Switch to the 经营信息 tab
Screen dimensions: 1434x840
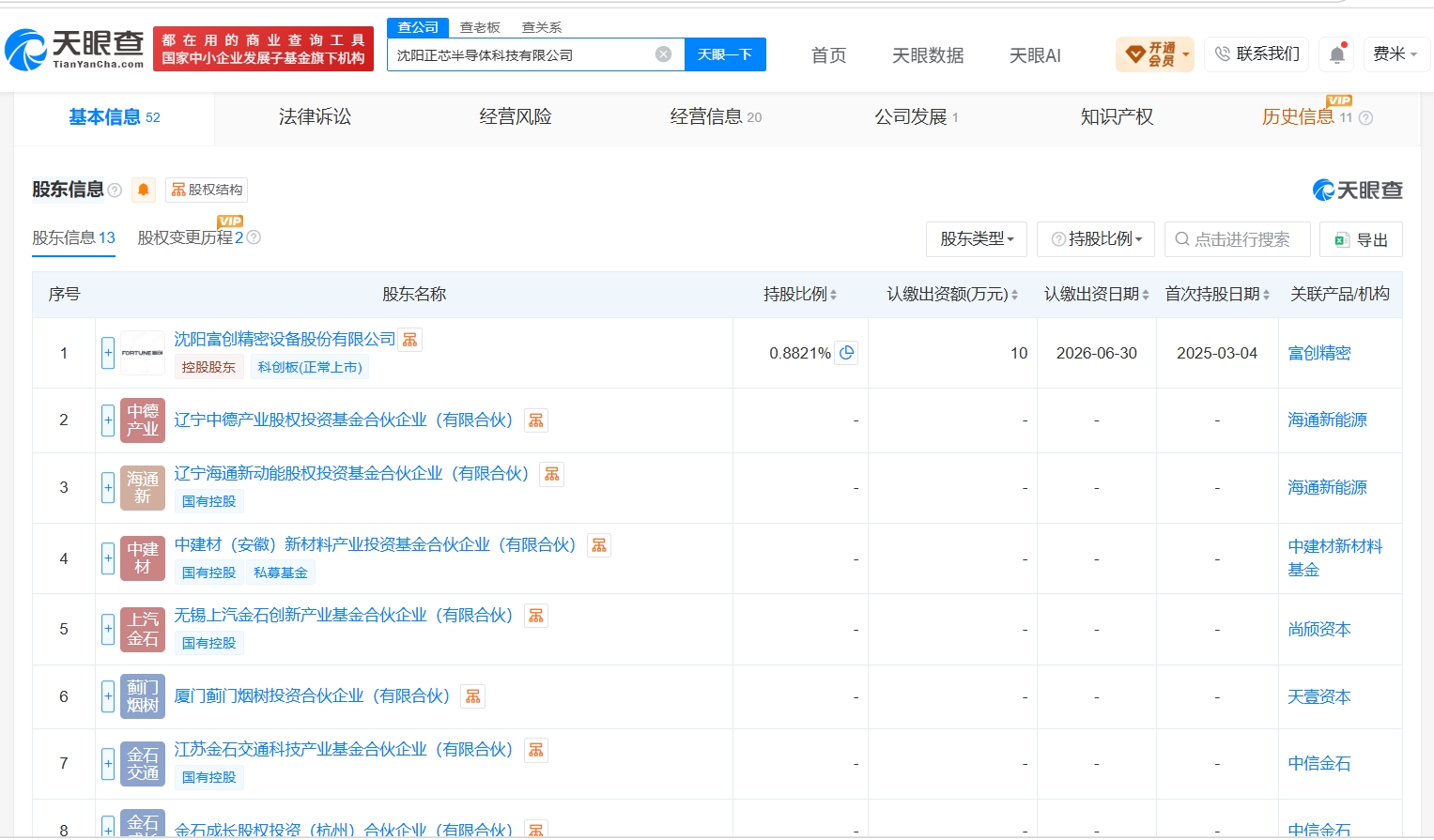coord(716,117)
